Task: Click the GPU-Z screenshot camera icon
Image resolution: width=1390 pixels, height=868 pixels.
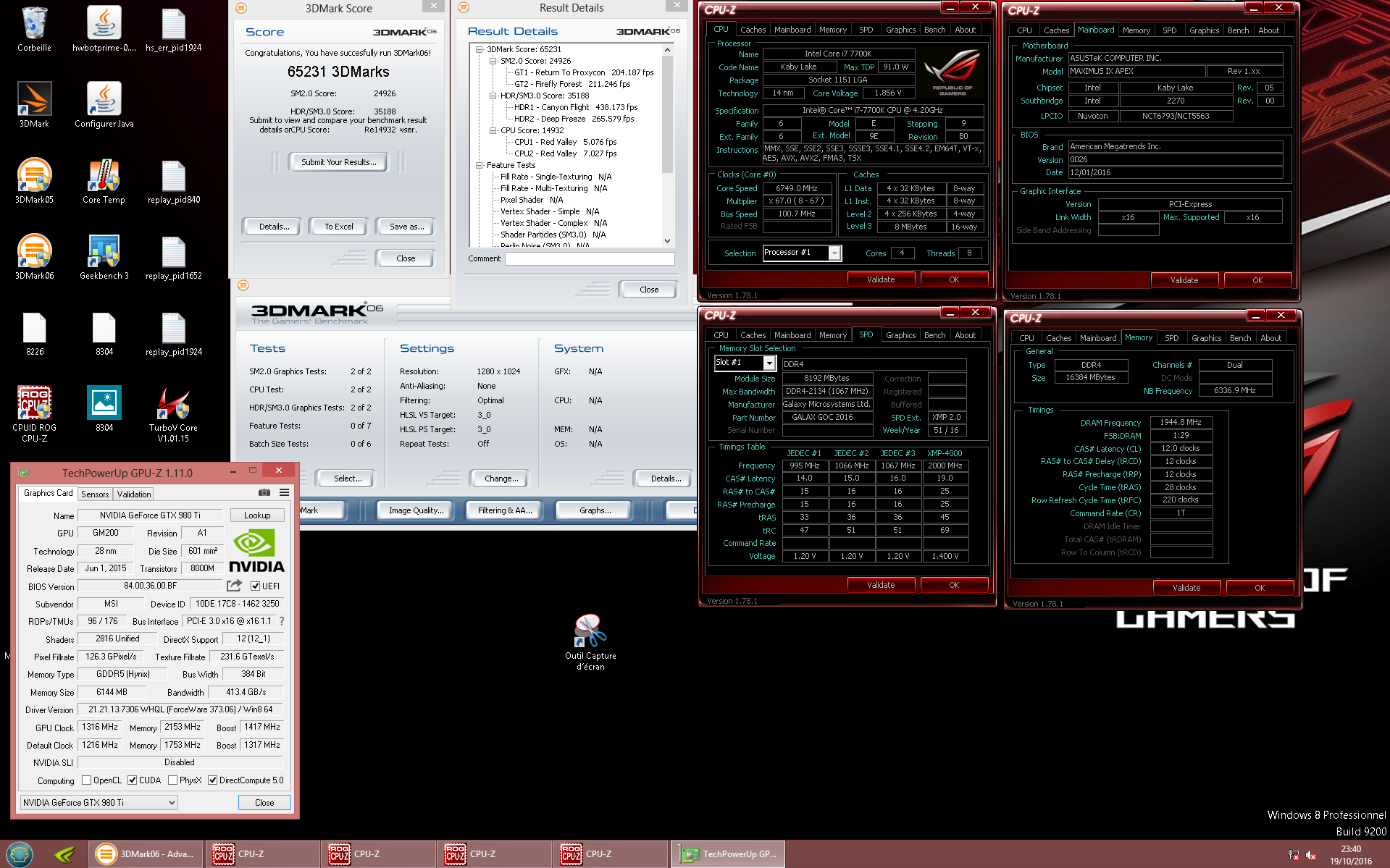Action: [x=264, y=492]
